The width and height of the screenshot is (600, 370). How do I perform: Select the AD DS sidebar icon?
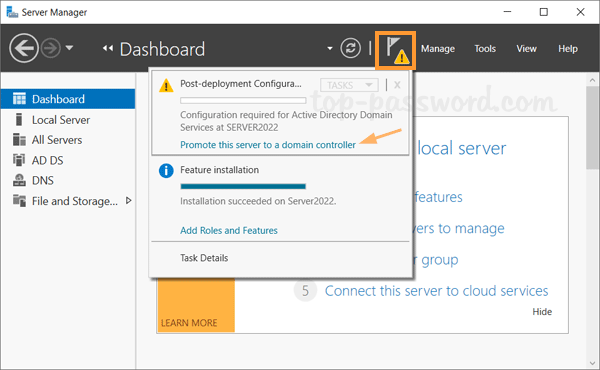(x=19, y=160)
